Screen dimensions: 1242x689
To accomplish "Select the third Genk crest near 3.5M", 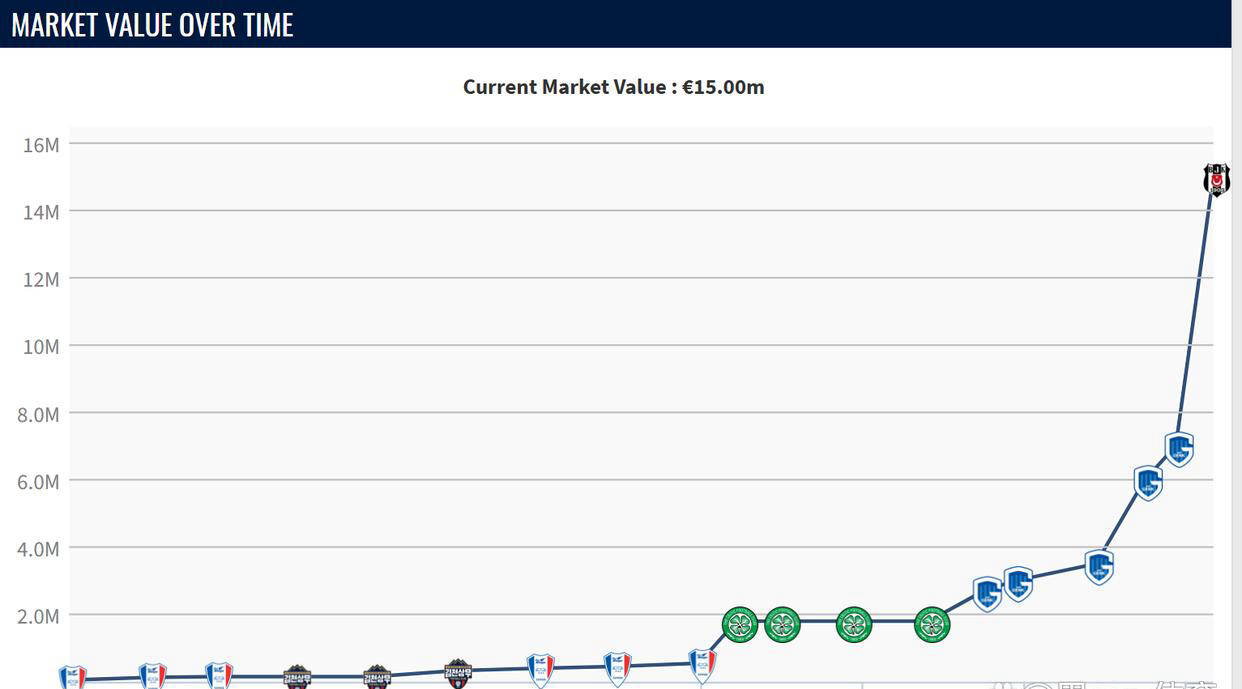I will click(1099, 567).
